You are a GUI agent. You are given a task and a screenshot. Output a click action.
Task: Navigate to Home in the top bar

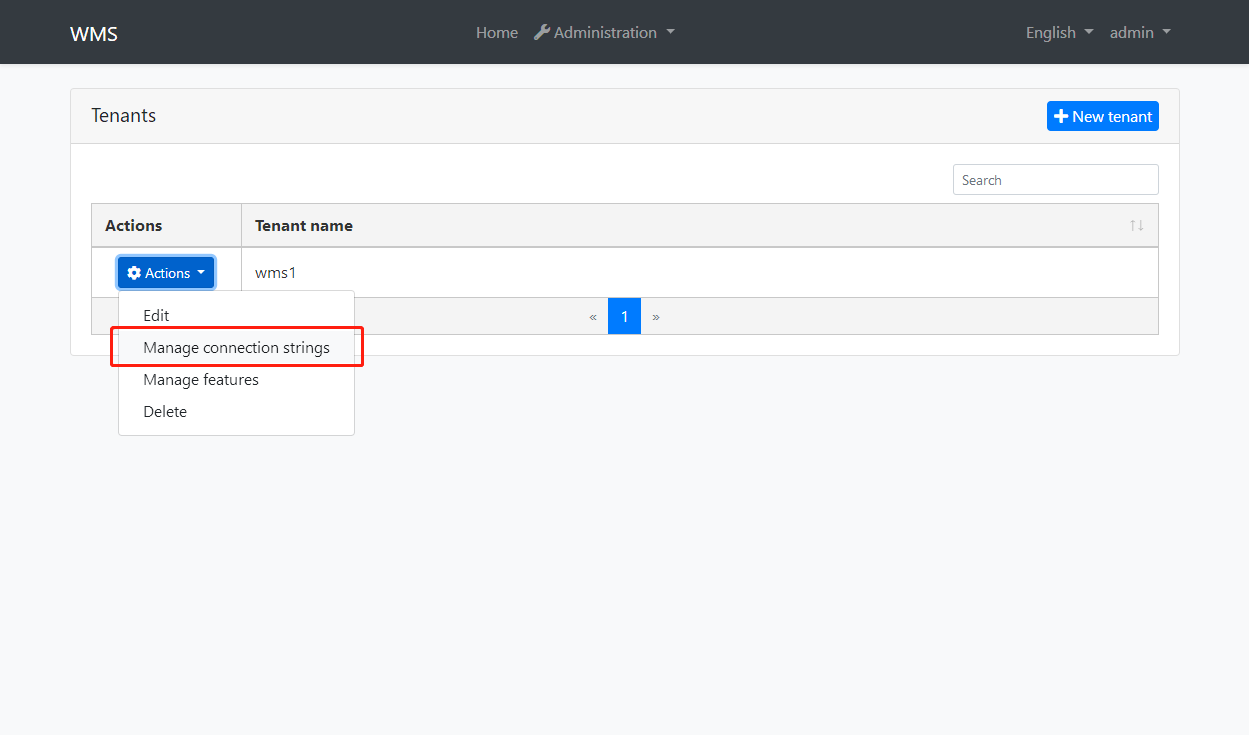coord(497,32)
